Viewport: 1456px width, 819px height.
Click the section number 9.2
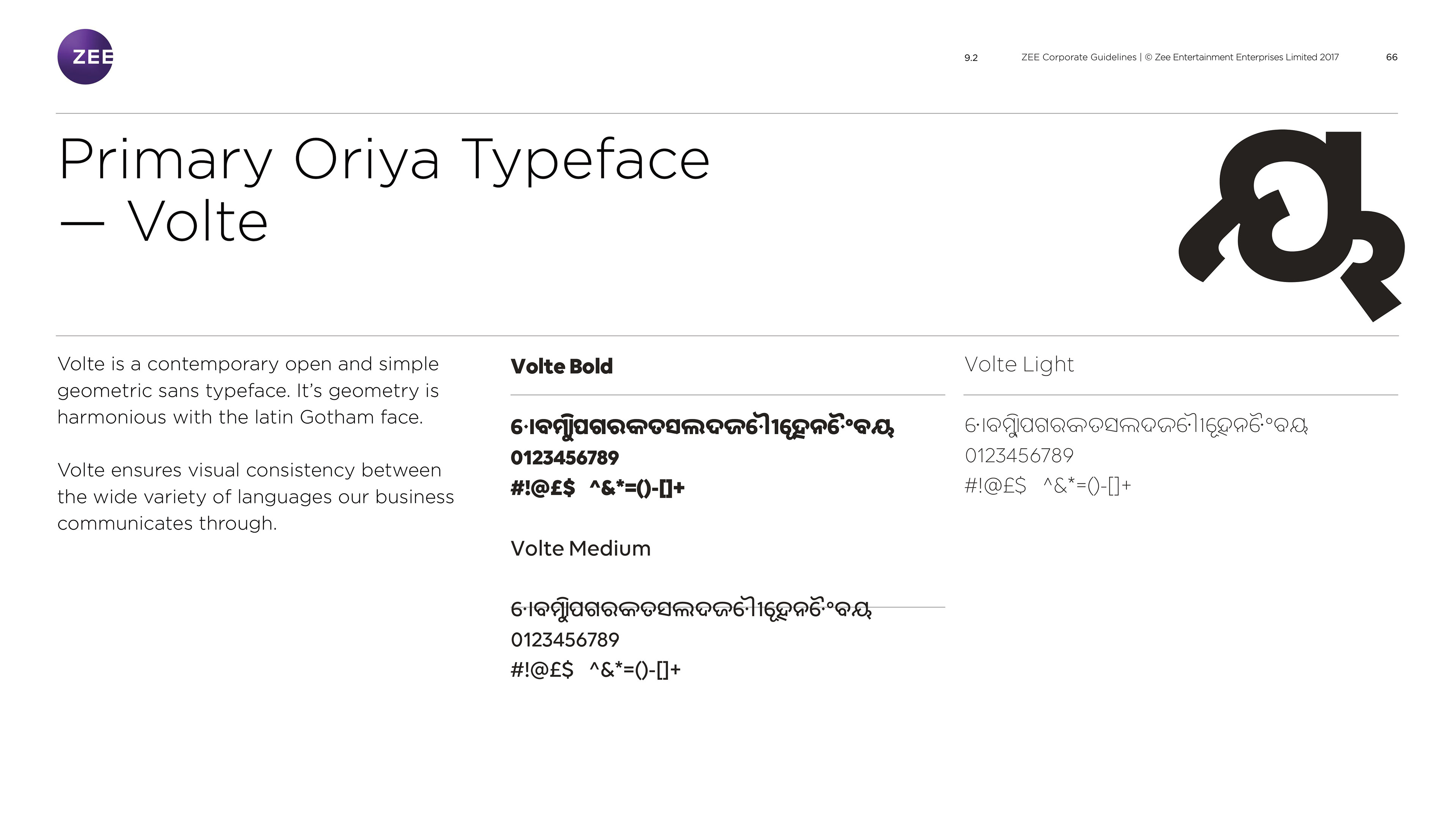971,58
